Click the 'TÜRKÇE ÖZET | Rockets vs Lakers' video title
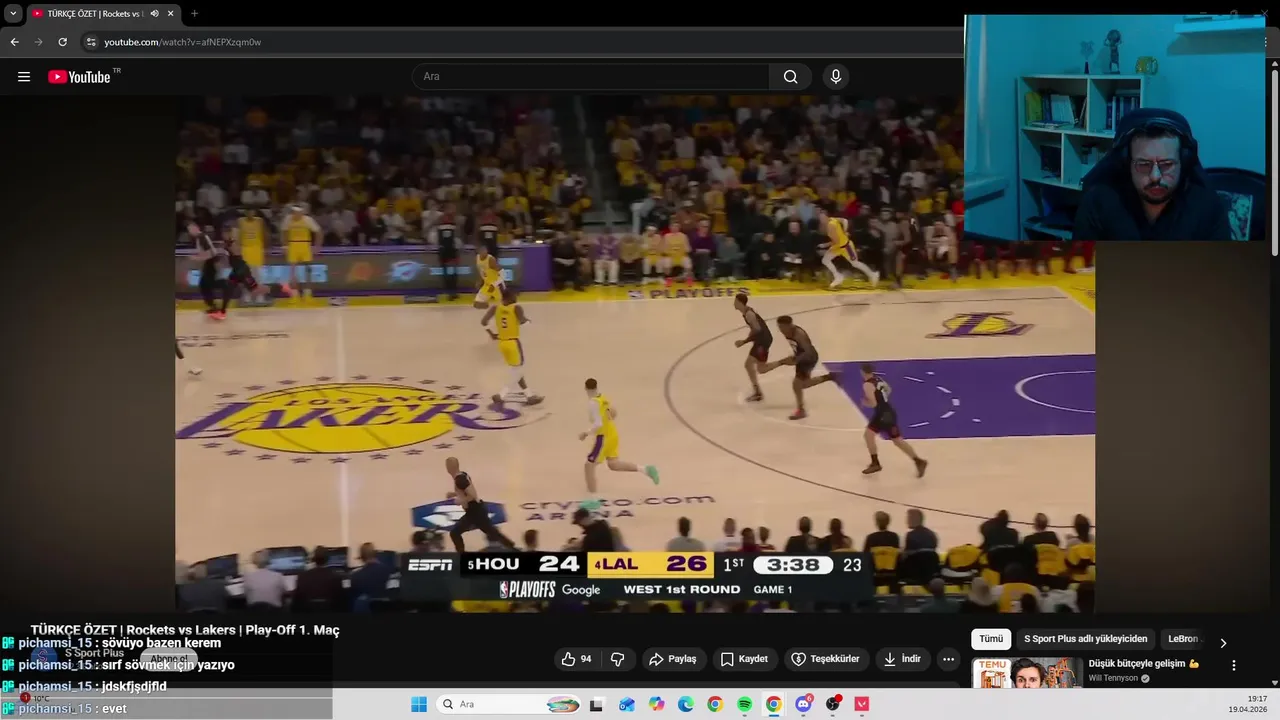Screen dimensions: 1280x720 coord(185,630)
